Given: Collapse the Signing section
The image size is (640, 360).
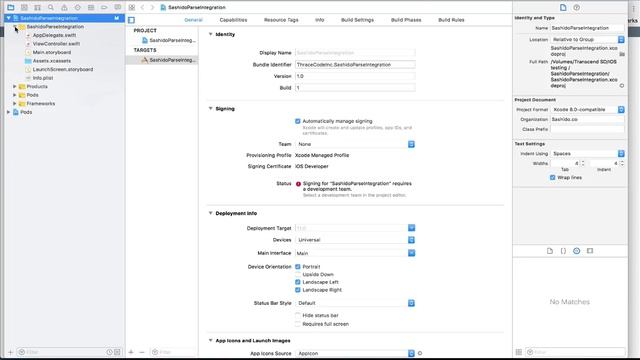Looking at the screenshot, I should (x=211, y=109).
